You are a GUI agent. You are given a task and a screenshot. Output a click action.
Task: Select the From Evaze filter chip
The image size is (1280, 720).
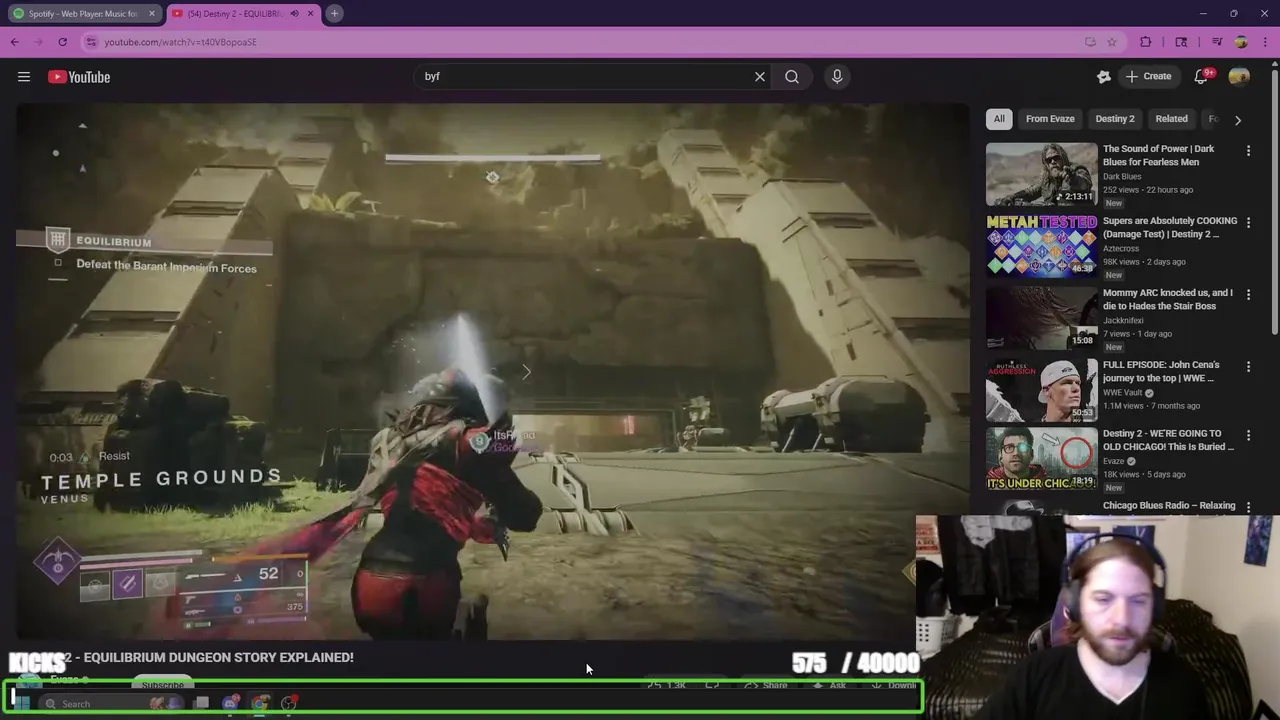click(x=1050, y=119)
